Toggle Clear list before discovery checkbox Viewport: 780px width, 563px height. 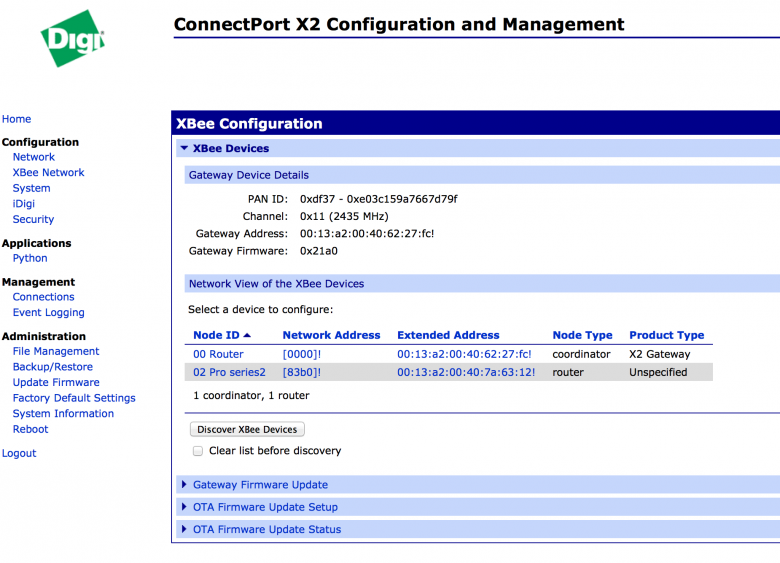(198, 451)
